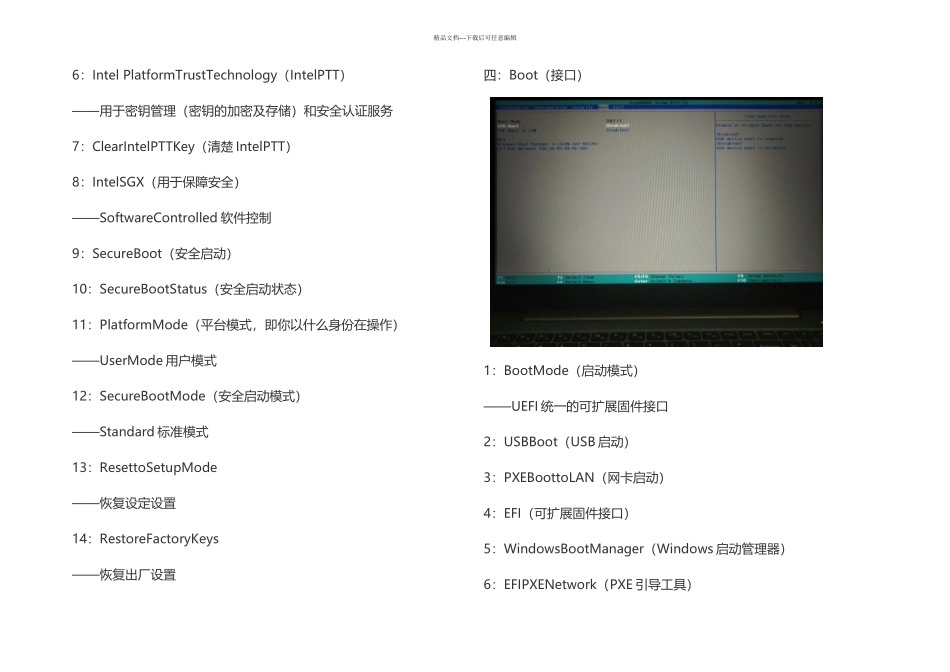
Task: Click line '6：EFIPXENetwork（PXE 引导工具）'
Action: pyautogui.click(x=588, y=585)
